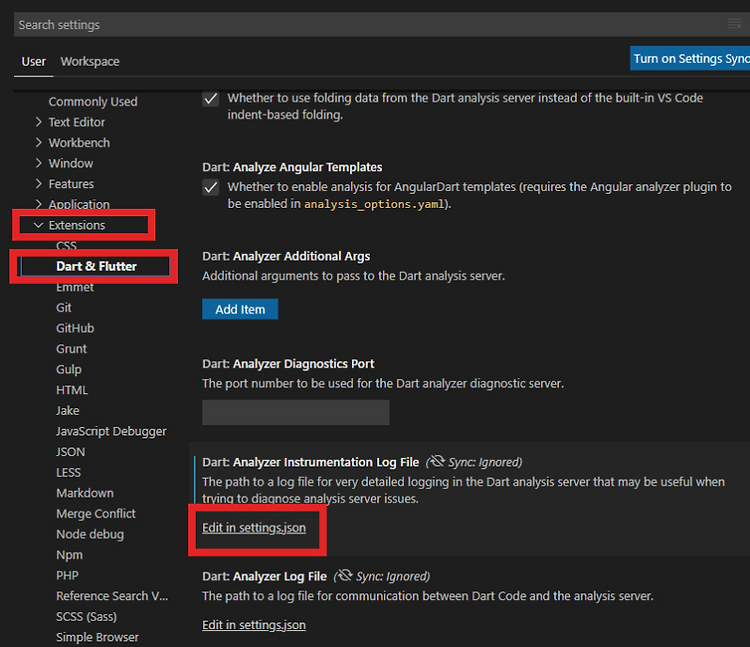
Task: Click the Analyzer Additional Args setting title
Action: tap(286, 256)
